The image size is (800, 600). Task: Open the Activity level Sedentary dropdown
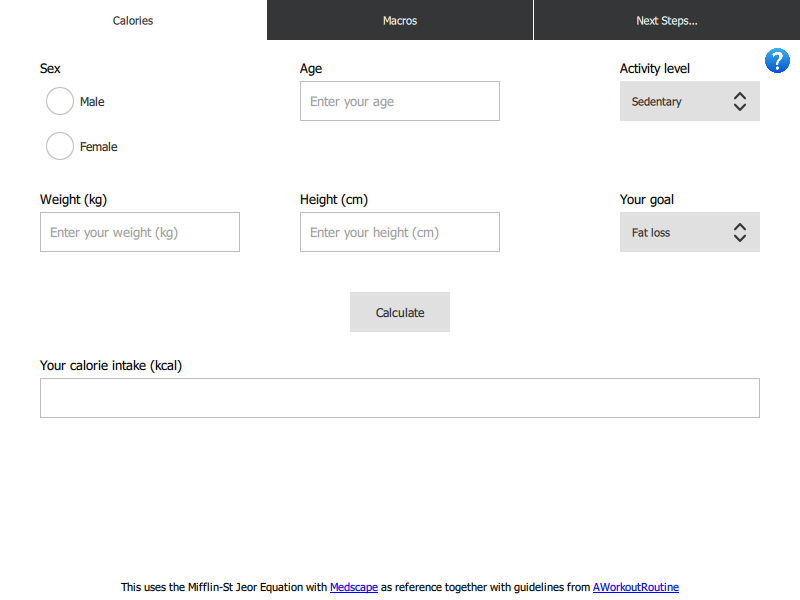(x=689, y=101)
